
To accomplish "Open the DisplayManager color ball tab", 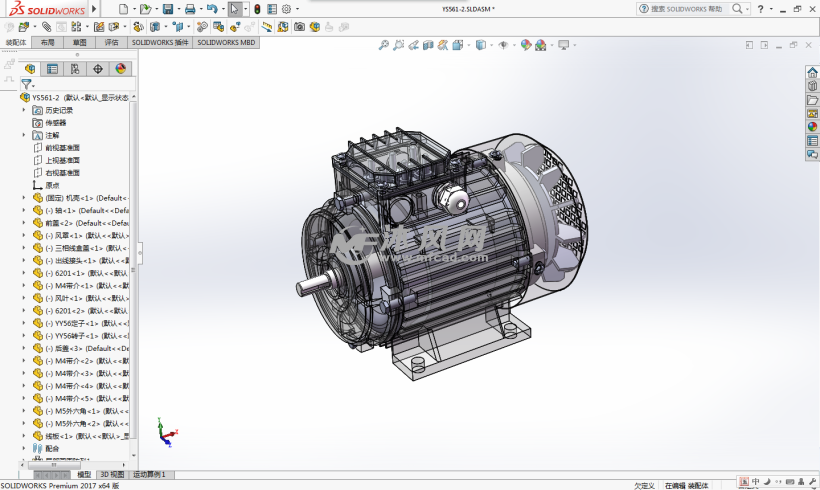I will click(x=120, y=69).
